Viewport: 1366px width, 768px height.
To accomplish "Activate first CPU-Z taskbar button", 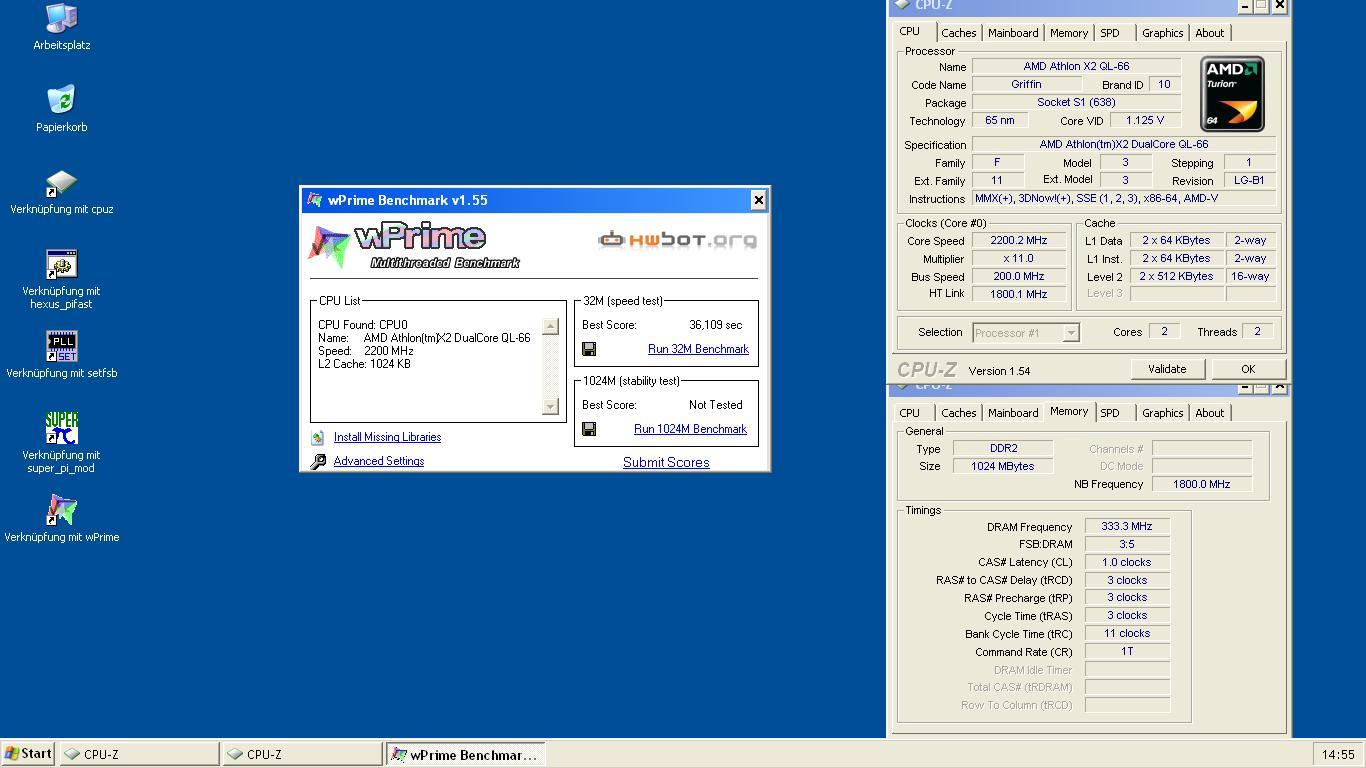I will point(139,754).
